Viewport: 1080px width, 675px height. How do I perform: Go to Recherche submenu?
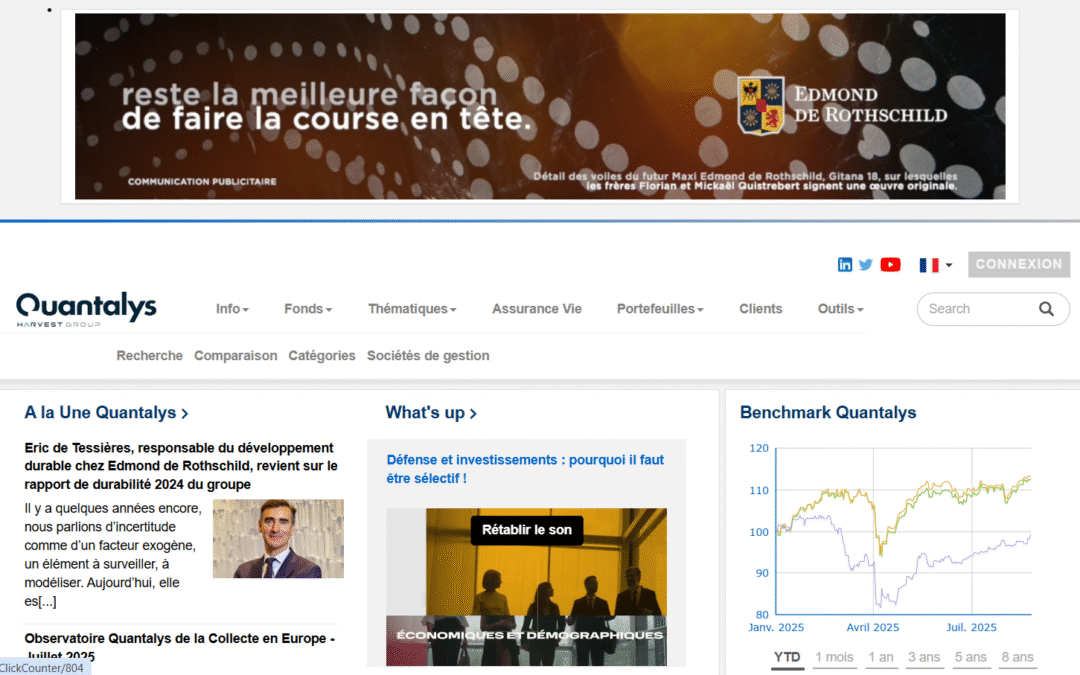coord(149,355)
